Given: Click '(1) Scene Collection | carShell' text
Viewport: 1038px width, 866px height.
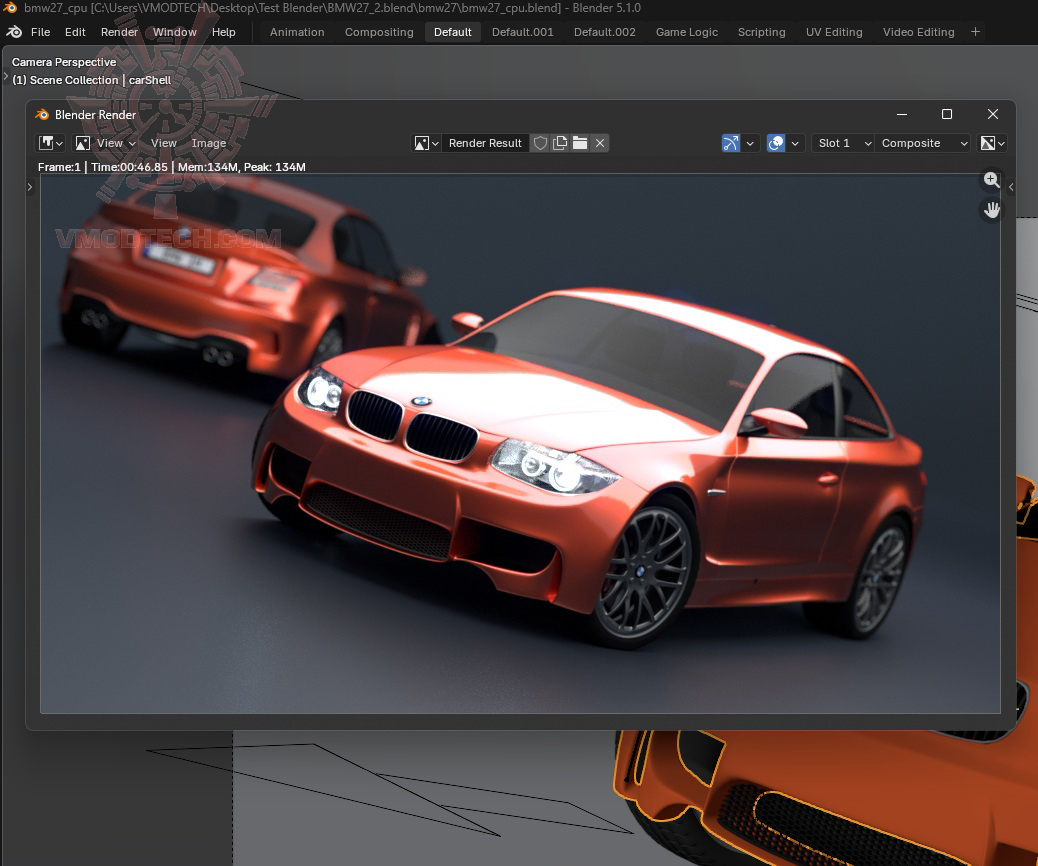Looking at the screenshot, I should pos(91,80).
